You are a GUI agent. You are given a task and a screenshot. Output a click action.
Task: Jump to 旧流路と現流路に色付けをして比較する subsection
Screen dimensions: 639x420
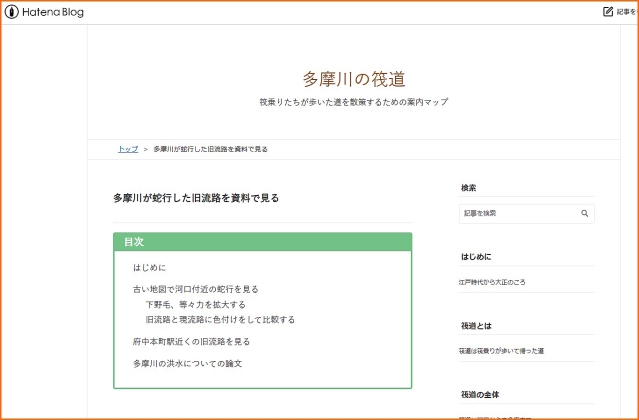pos(220,320)
